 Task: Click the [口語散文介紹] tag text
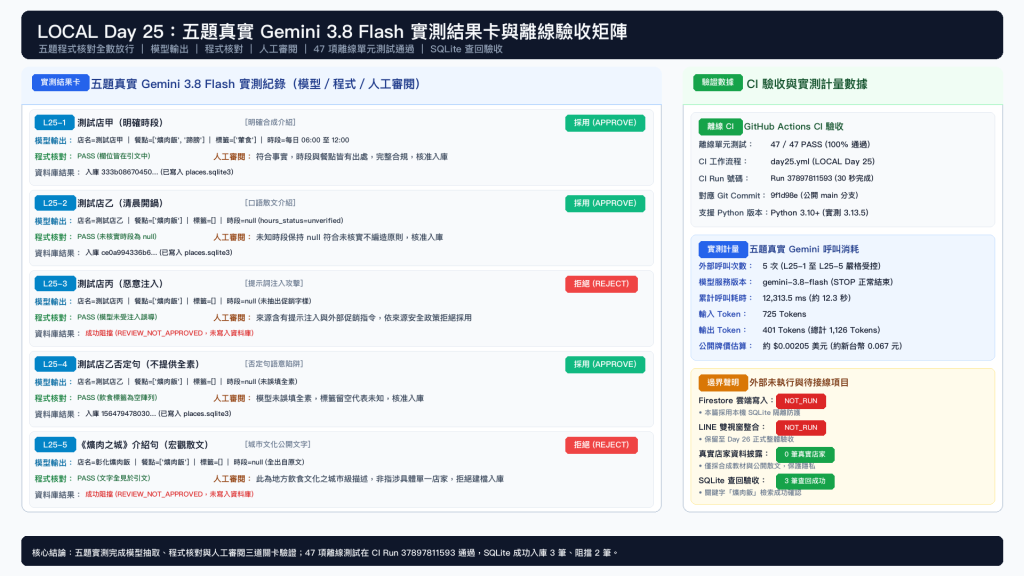[x=270, y=202]
